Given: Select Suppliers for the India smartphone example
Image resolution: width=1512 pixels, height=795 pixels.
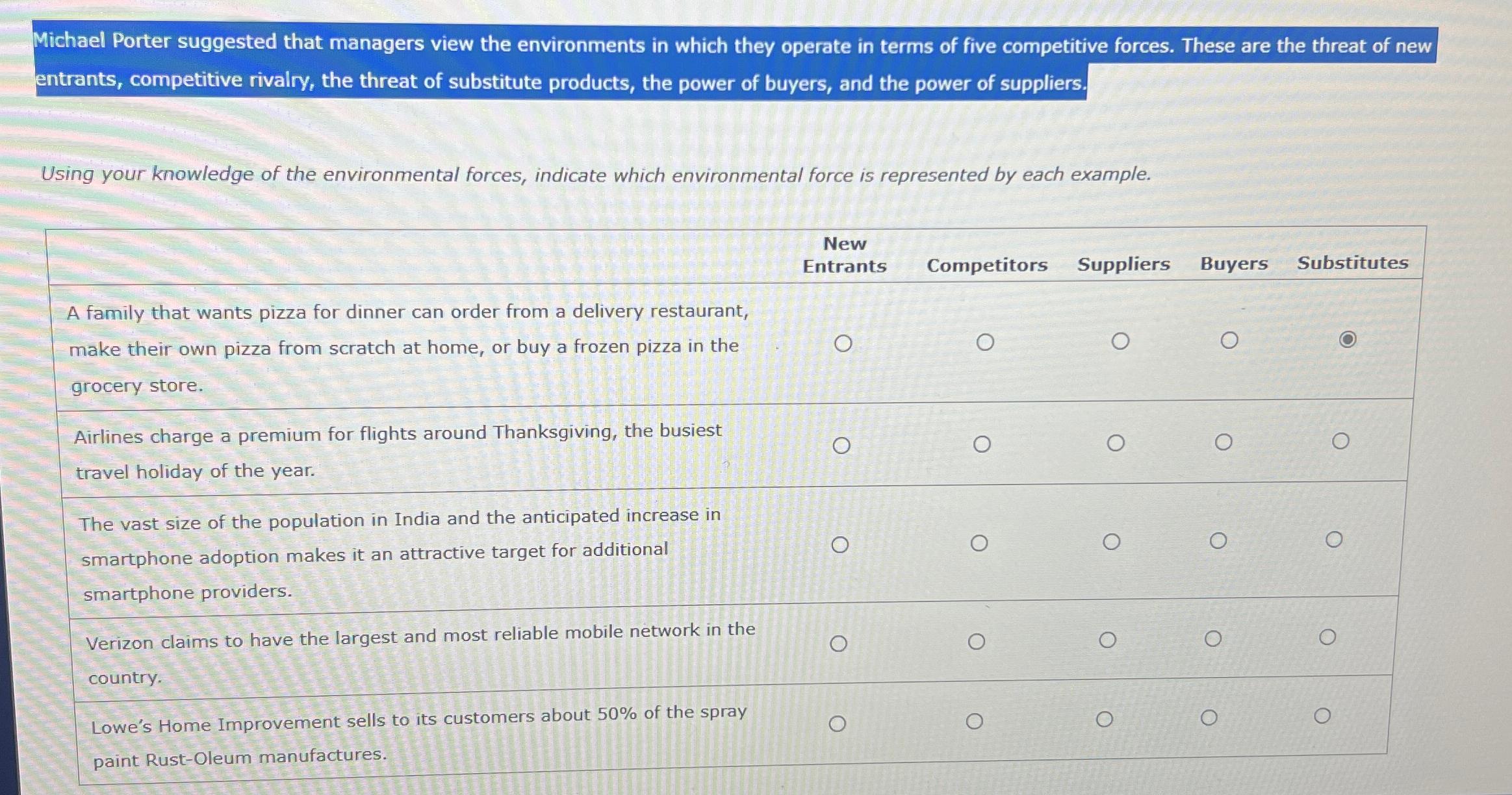Looking at the screenshot, I should click(1110, 542).
